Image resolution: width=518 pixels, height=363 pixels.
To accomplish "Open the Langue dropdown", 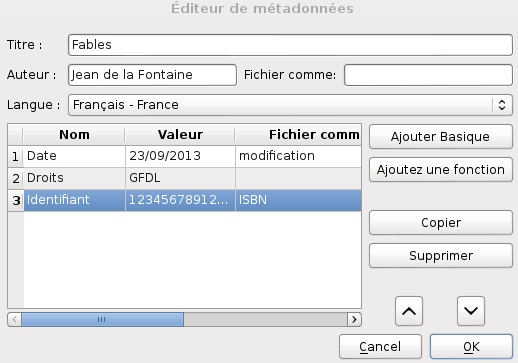I will 290,105.
